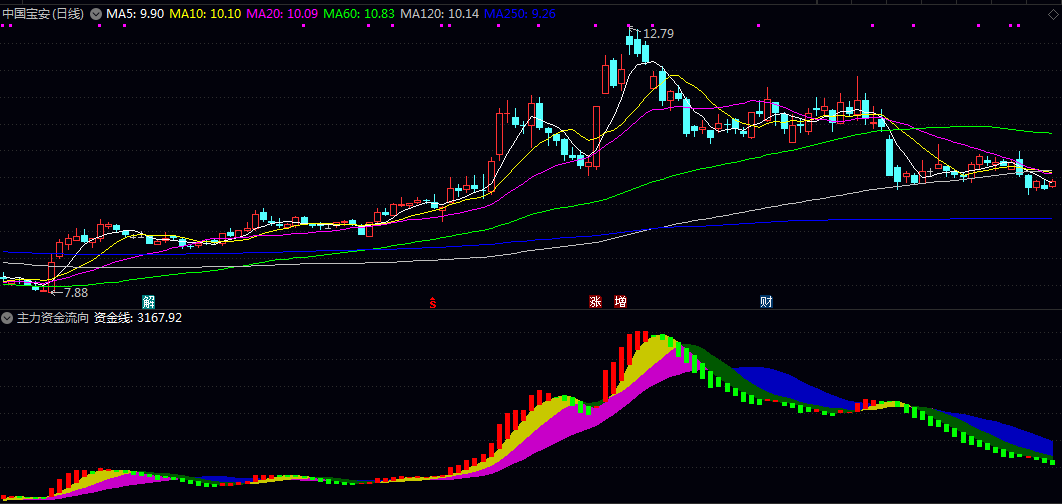This screenshot has height=504, width=1062.
Task: Open the red S event marker
Action: 433,302
